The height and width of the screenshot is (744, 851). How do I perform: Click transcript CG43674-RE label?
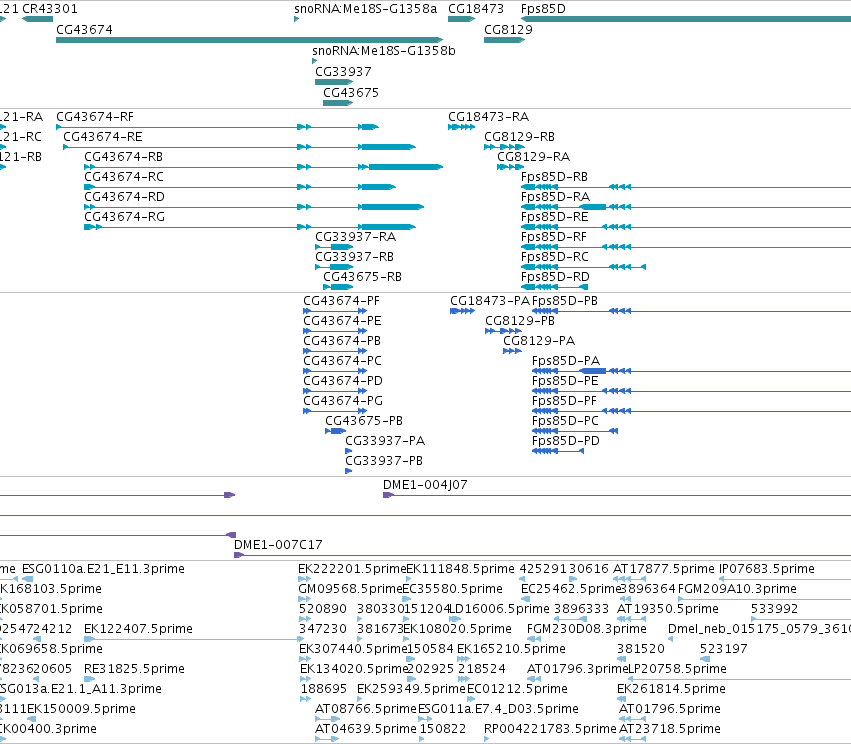point(103,137)
